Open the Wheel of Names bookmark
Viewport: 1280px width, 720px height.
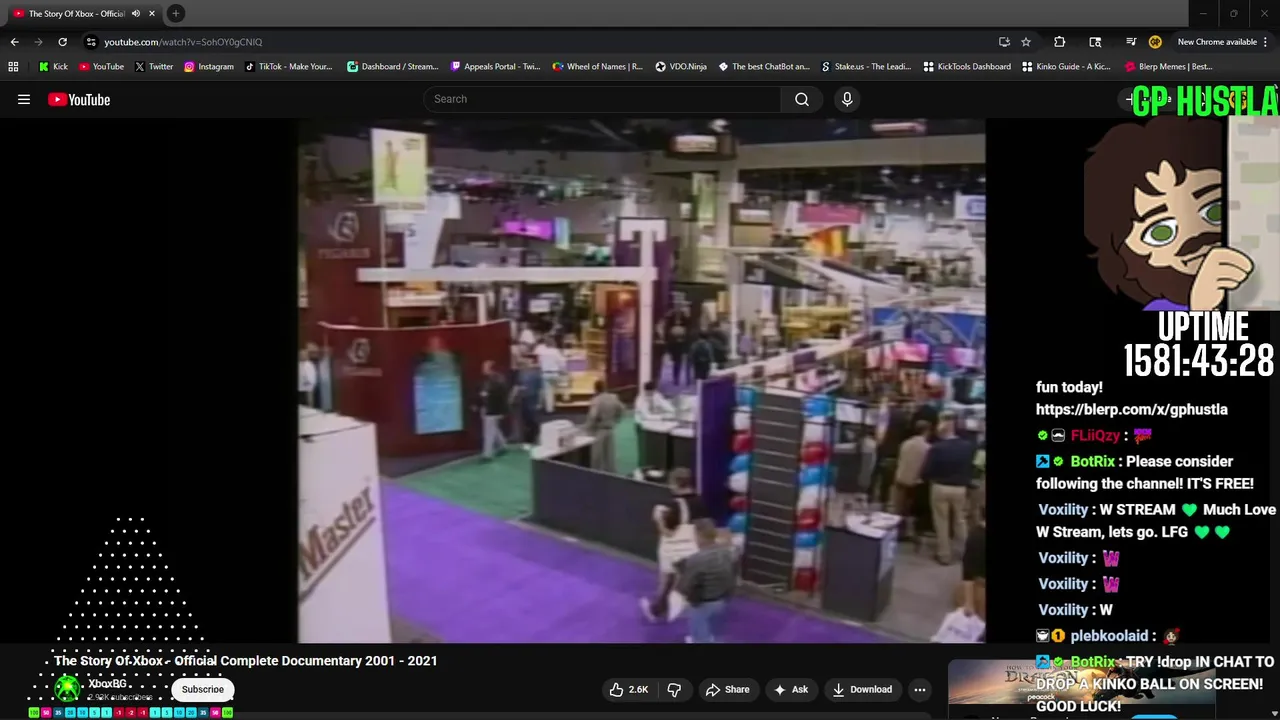coord(598,67)
